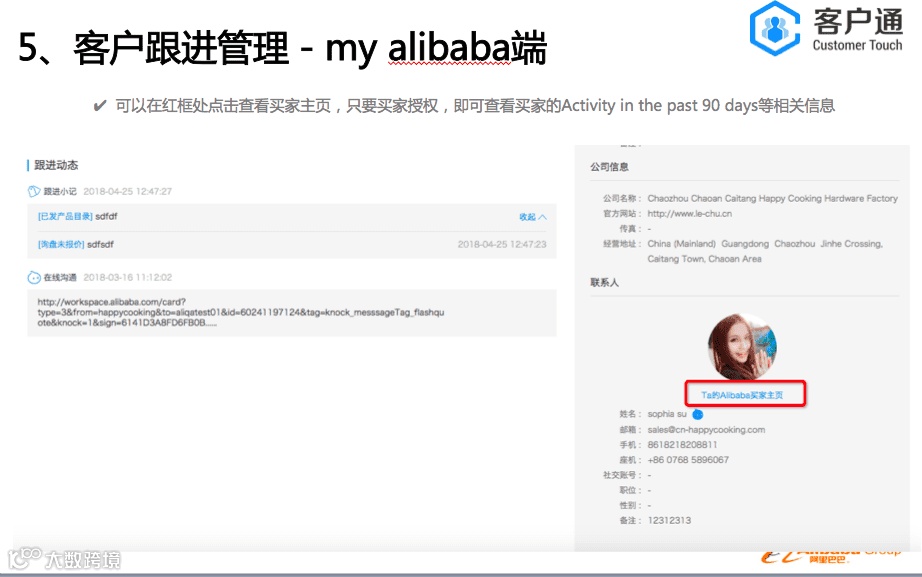
Task: Click the 跟进小记 note tag icon
Action: (34, 191)
